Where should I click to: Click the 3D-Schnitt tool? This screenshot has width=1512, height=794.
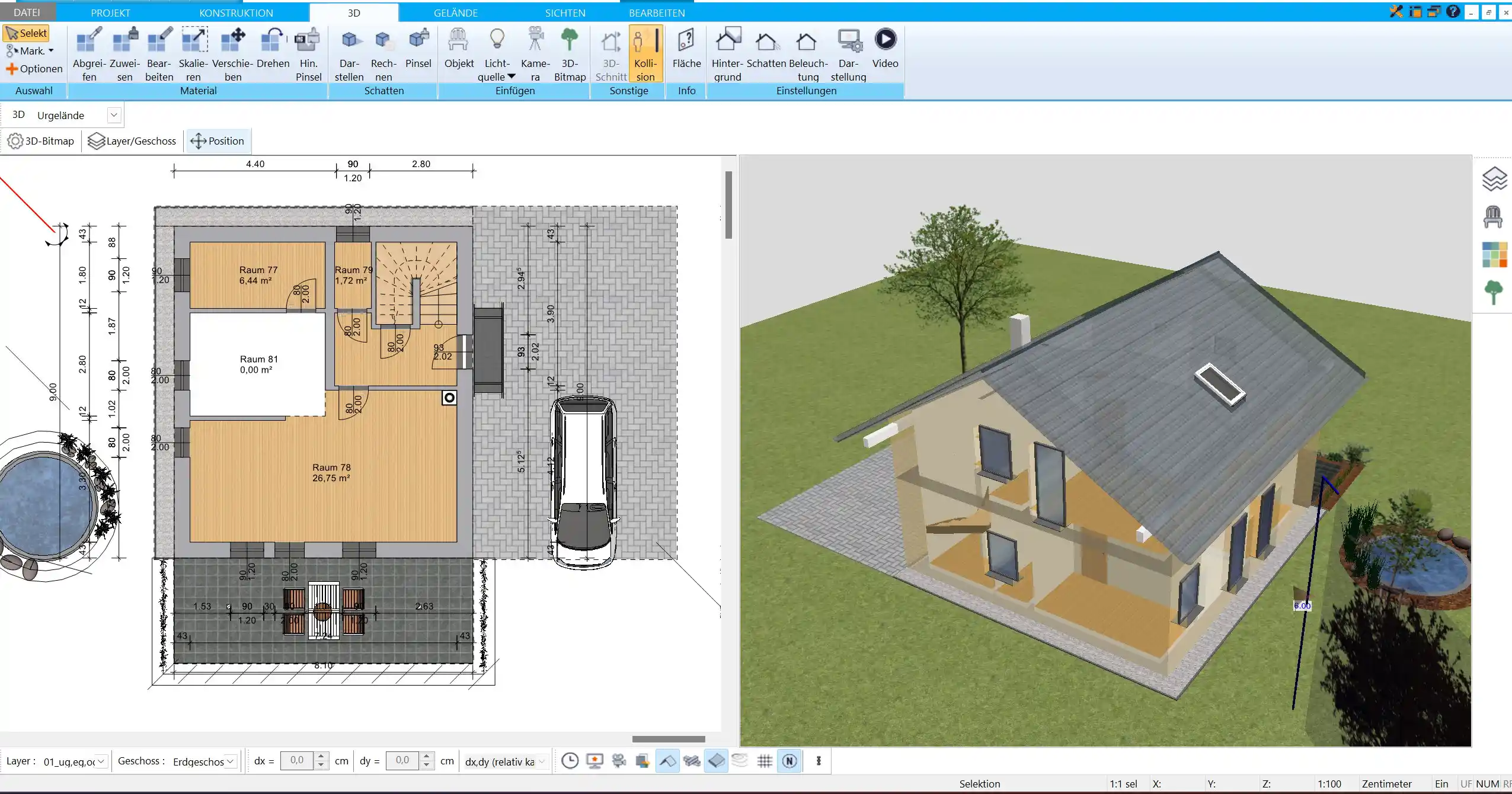(x=610, y=55)
